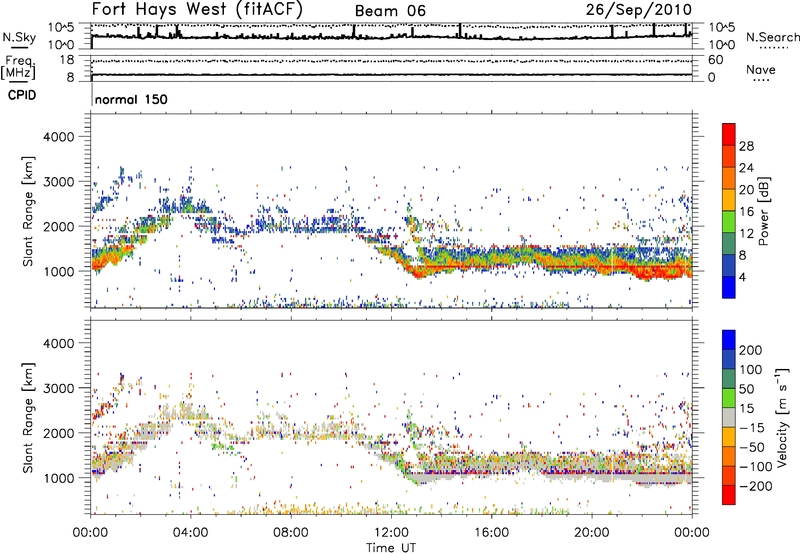The height and width of the screenshot is (554, 800).
Task: Click the 'Slant Range [km]' label of power panel
Action: click(28, 211)
